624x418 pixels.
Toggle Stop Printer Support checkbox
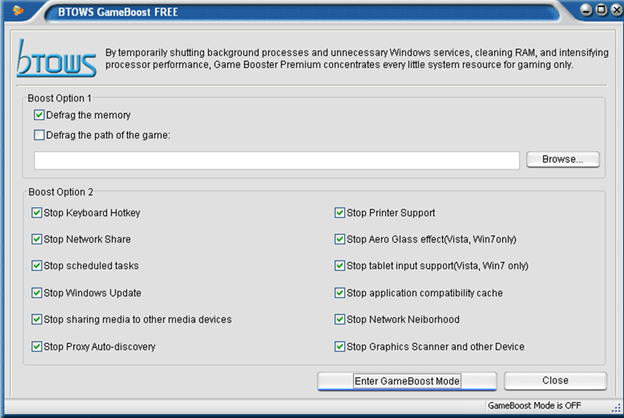[x=340, y=213]
